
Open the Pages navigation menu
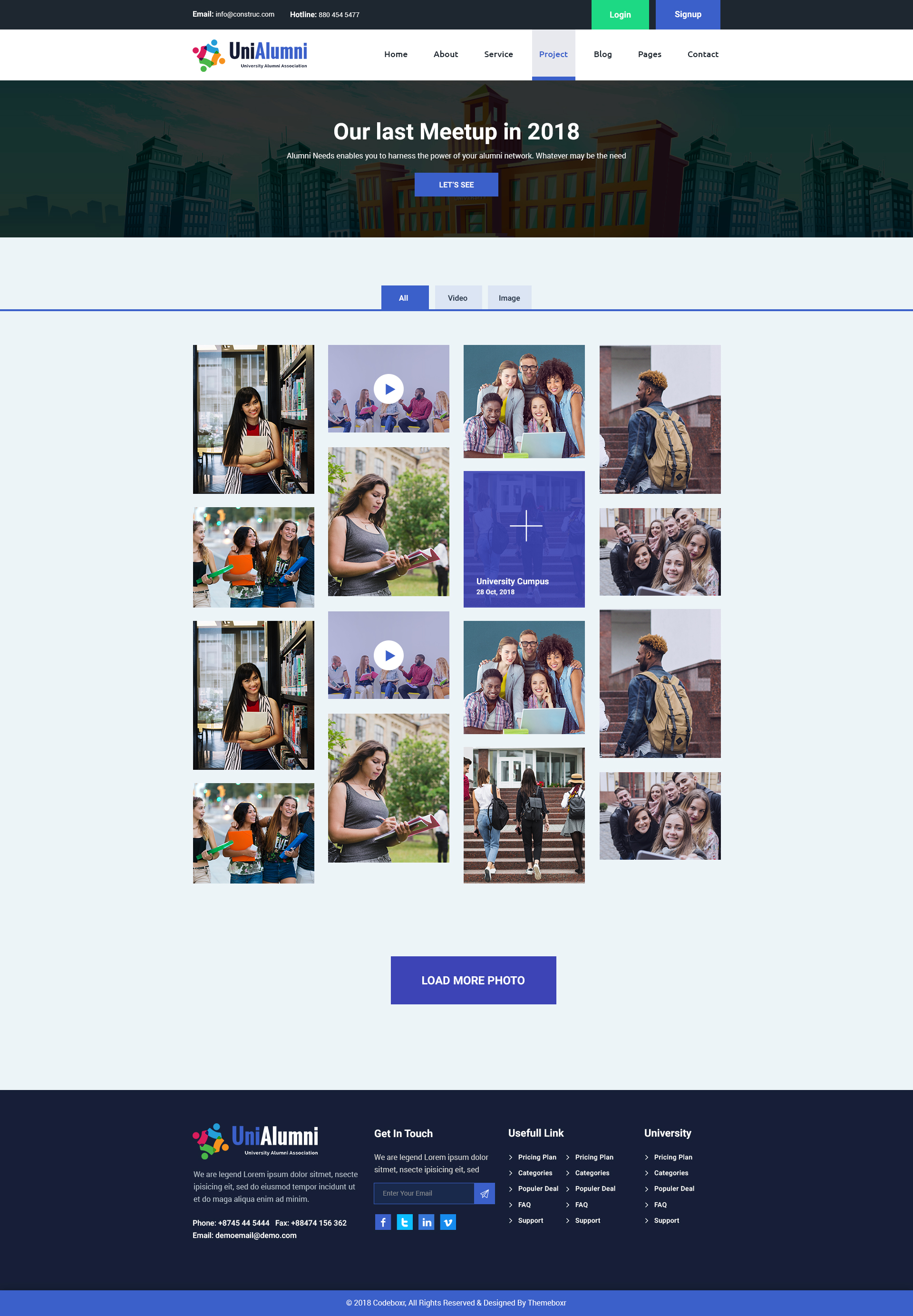pyautogui.click(x=649, y=54)
